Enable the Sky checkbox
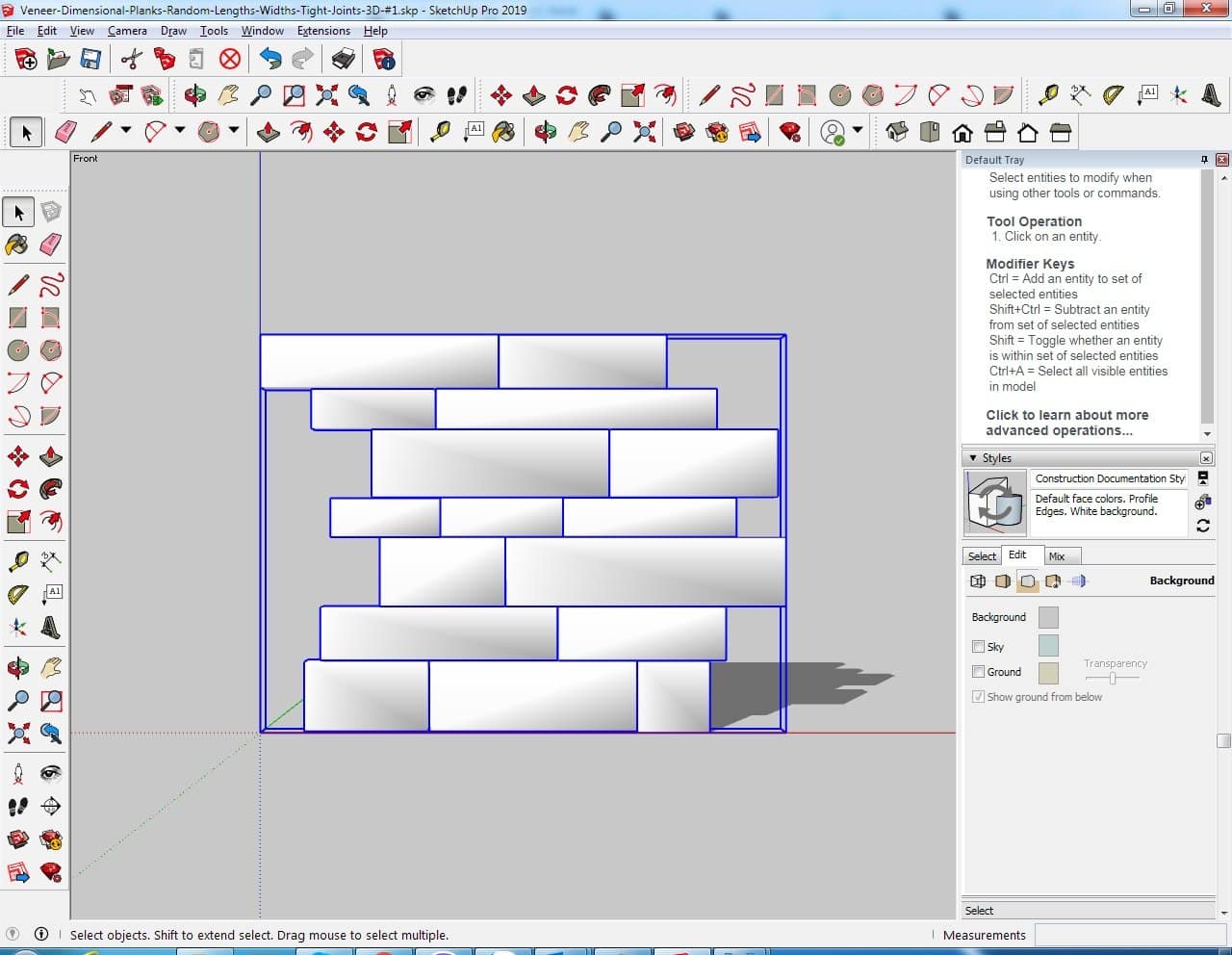The image size is (1232, 955). click(978, 647)
